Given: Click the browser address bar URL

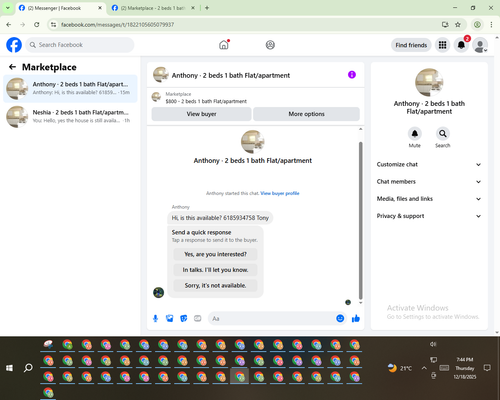Looking at the screenshot, I should tap(117, 25).
